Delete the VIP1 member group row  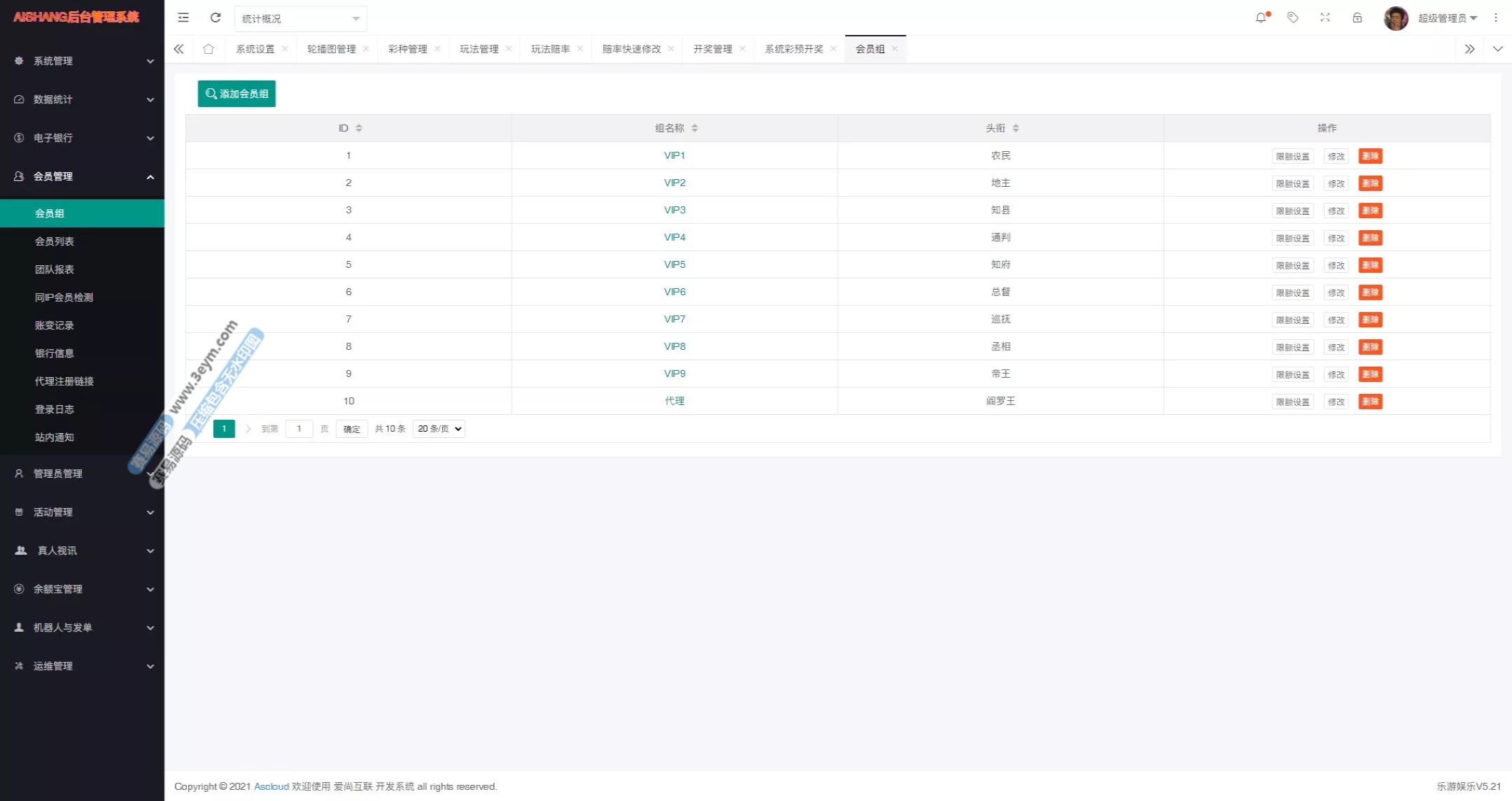pos(1370,156)
